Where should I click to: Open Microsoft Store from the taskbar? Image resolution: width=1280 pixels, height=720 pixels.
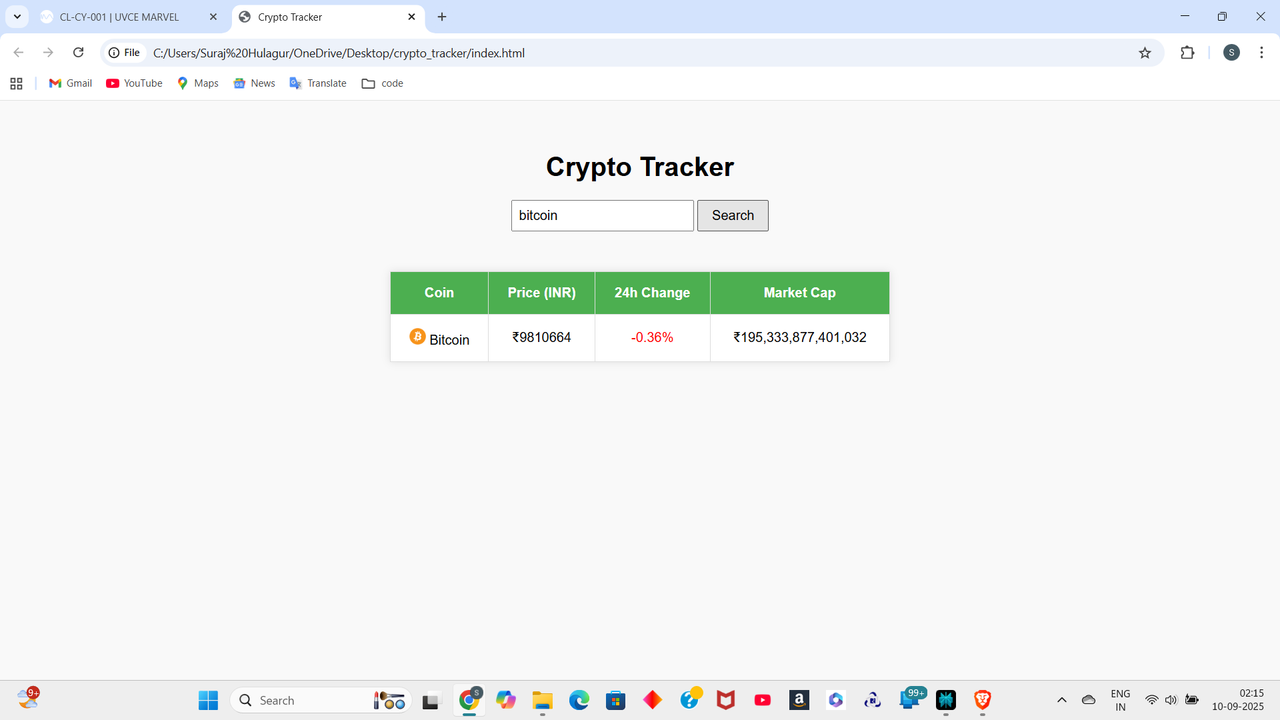(616, 700)
